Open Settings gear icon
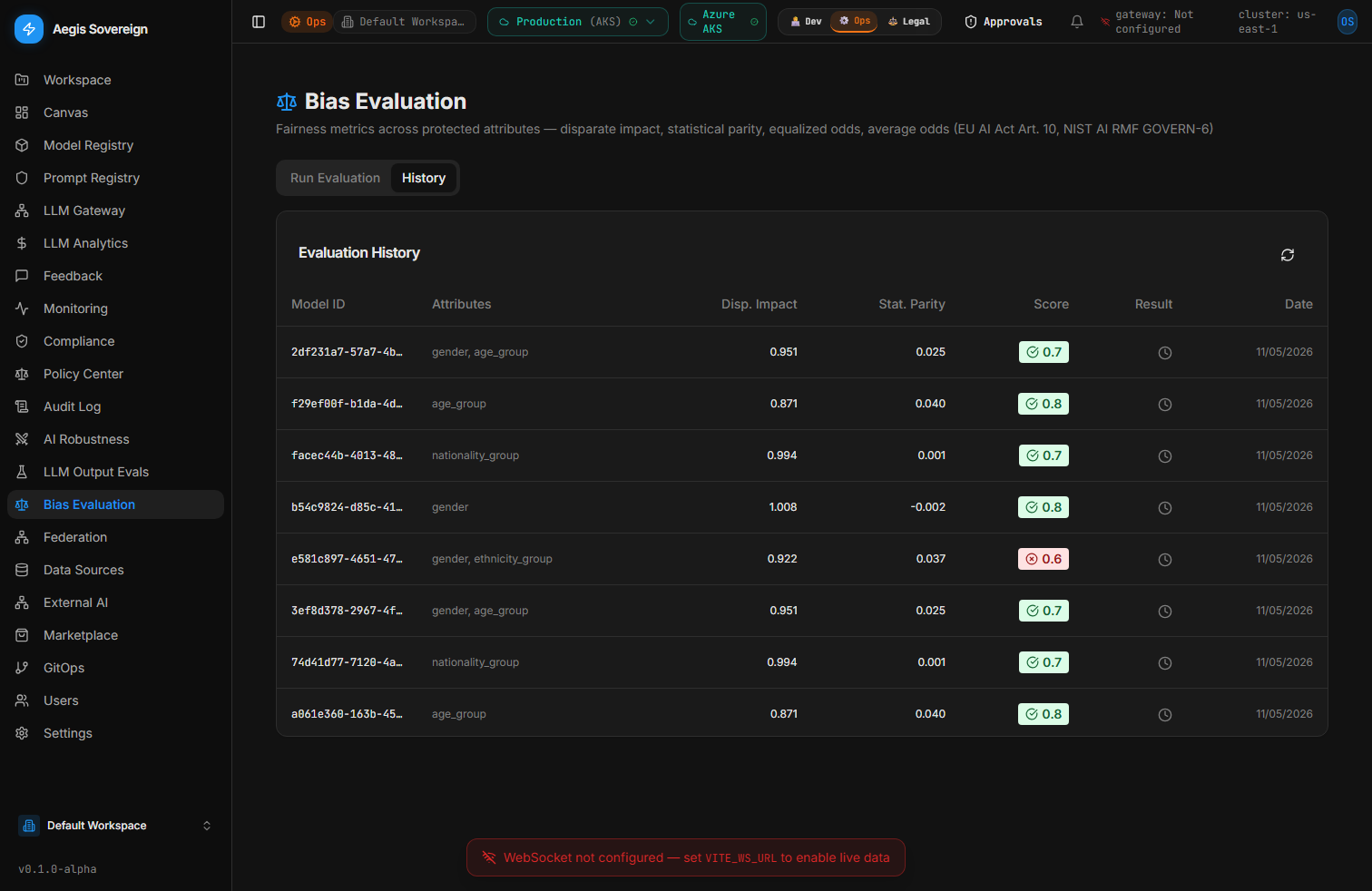 [x=22, y=733]
